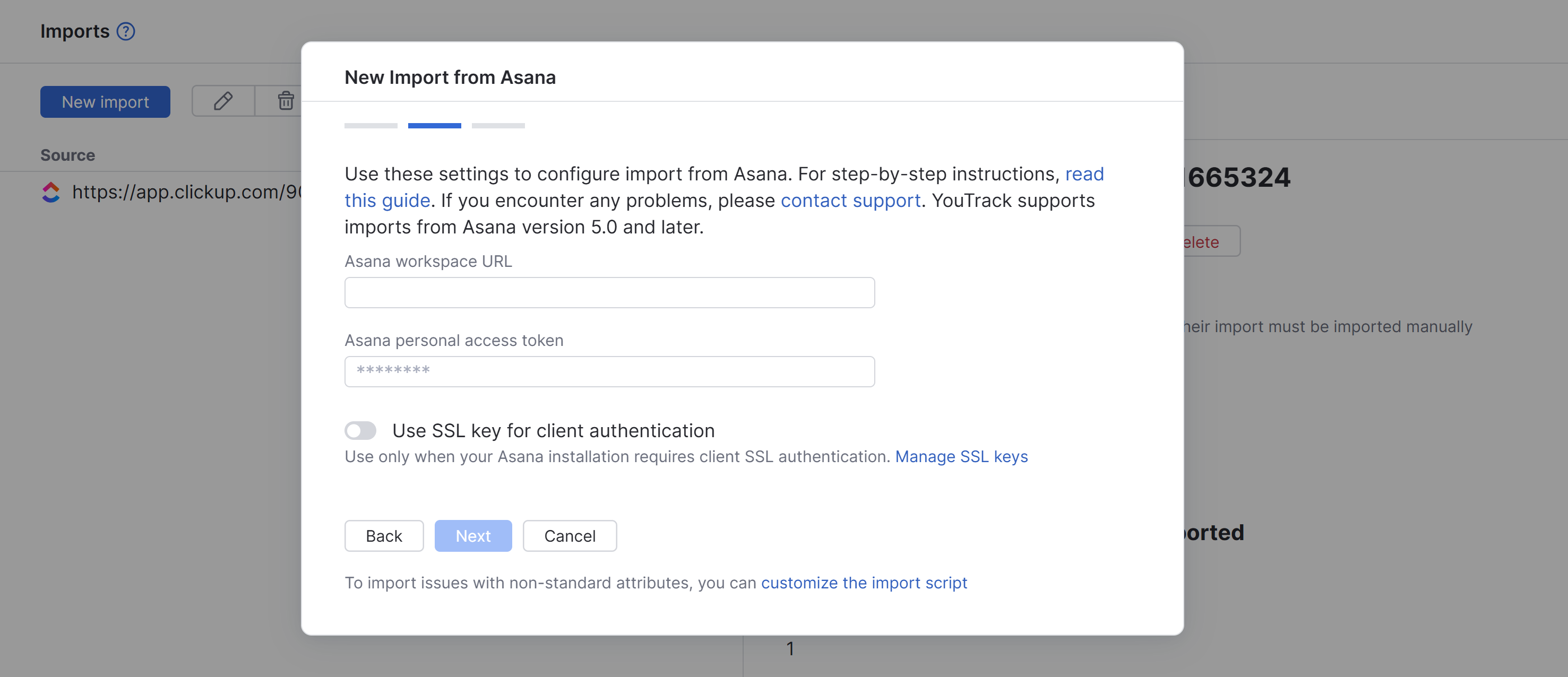The height and width of the screenshot is (677, 1568).
Task: Click the partially hidden Delete button
Action: pyautogui.click(x=1211, y=241)
